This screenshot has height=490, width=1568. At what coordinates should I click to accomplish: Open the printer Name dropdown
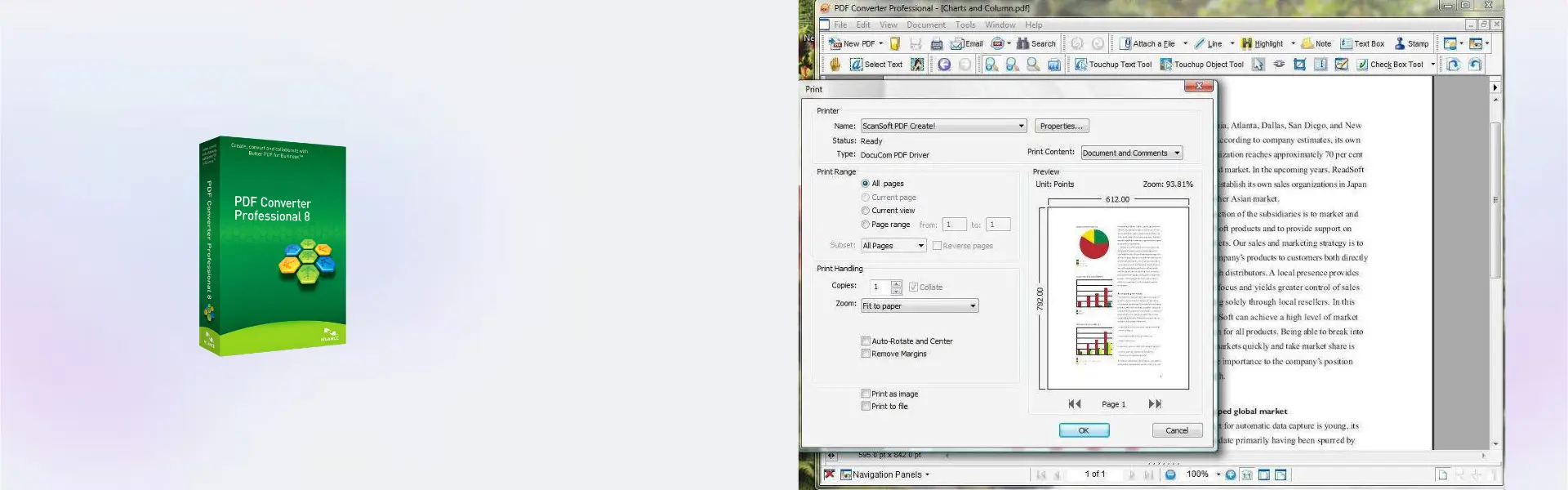coord(943,126)
